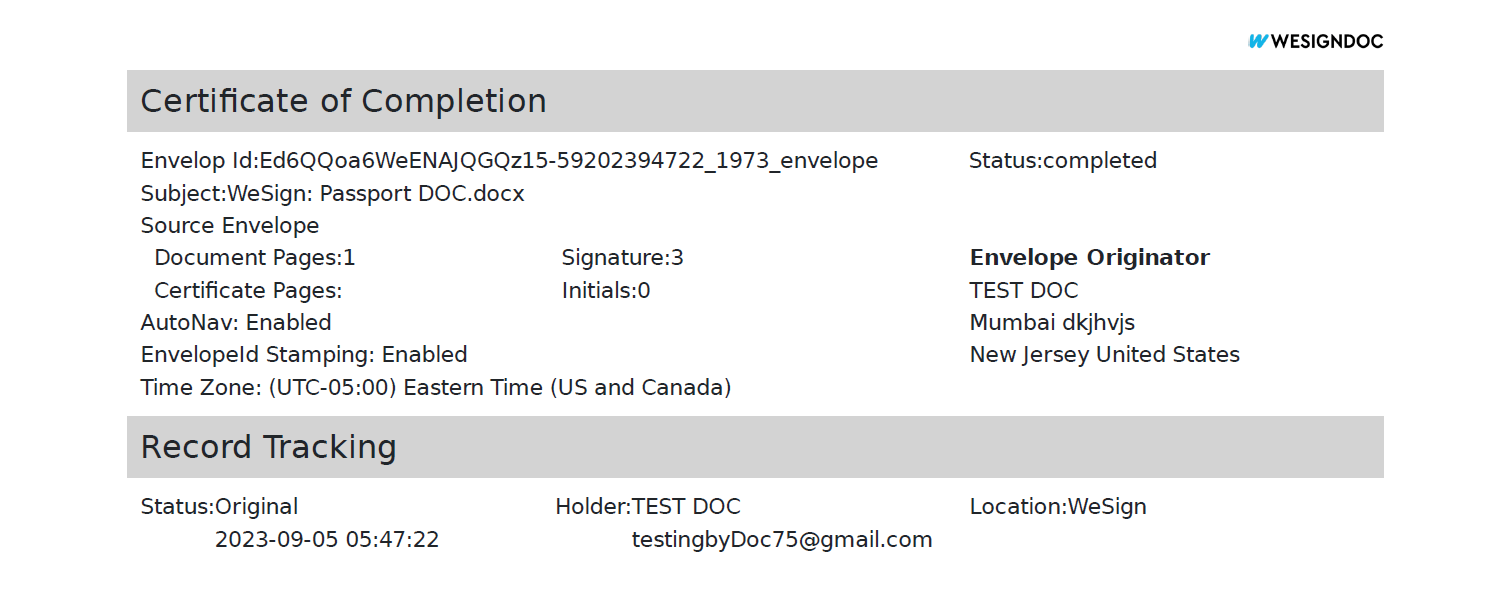
Task: Select the Envelop Id text line
Action: pos(509,161)
